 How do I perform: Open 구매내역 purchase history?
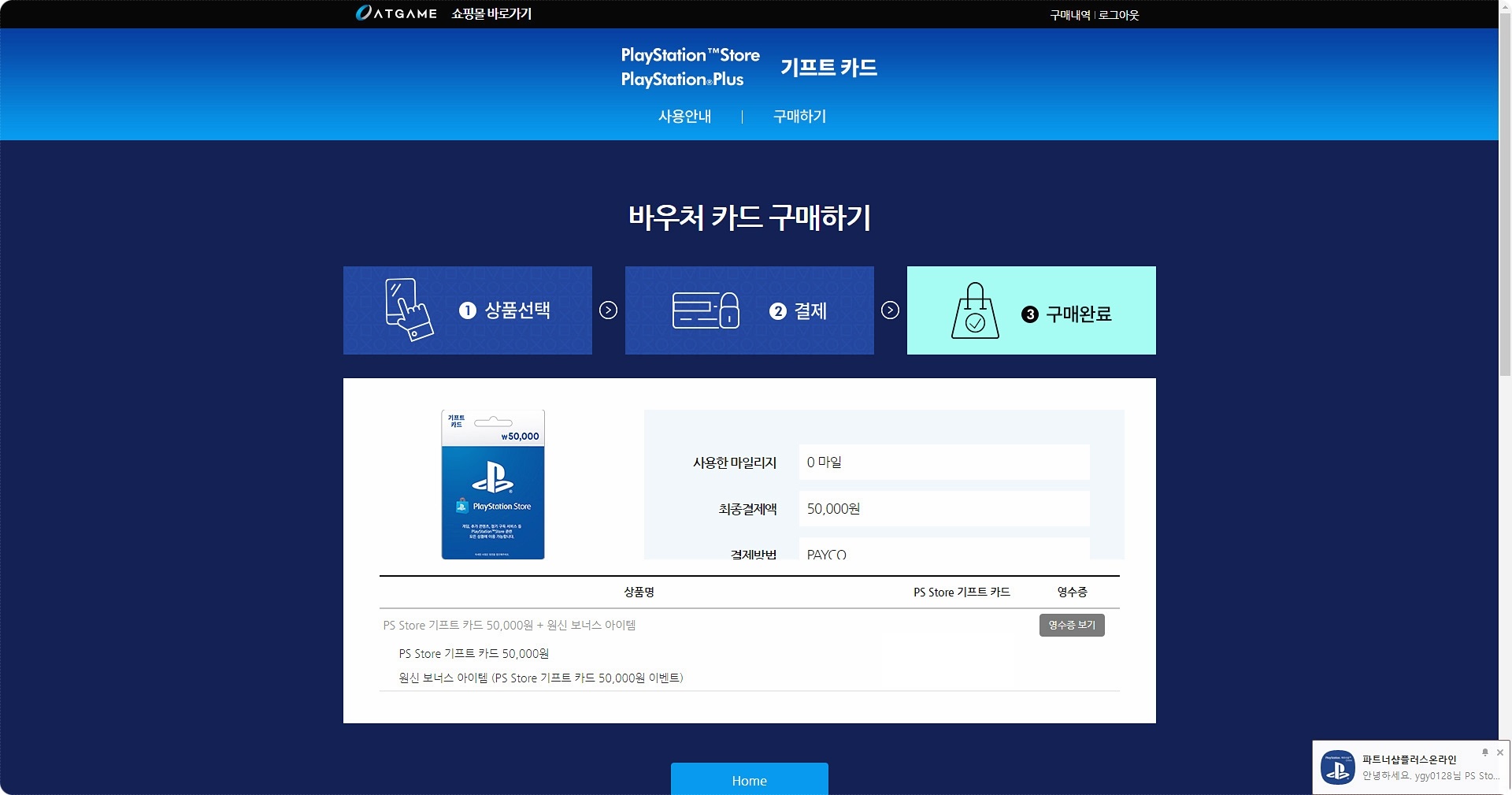click(1069, 15)
